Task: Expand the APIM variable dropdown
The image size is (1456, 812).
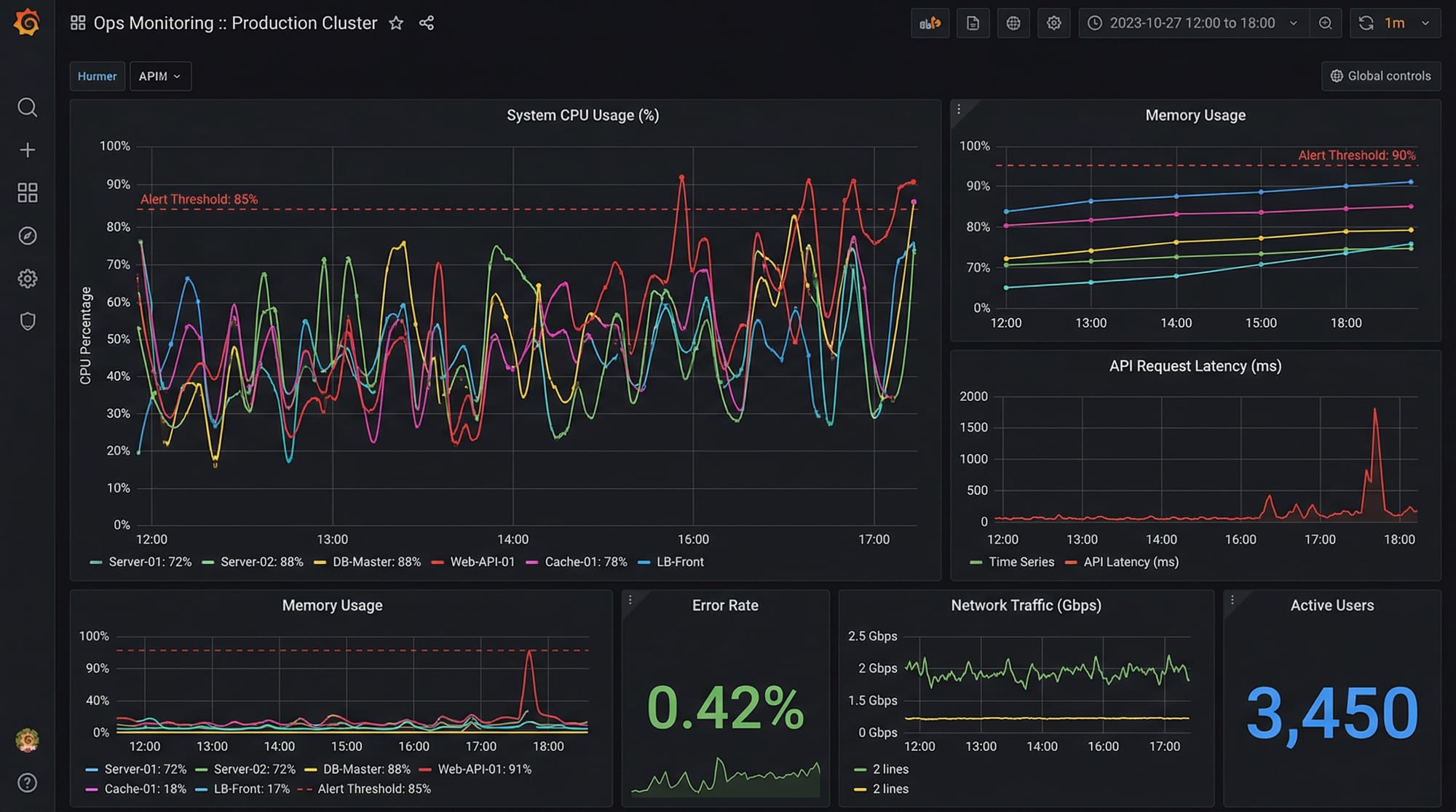Action: coord(160,76)
